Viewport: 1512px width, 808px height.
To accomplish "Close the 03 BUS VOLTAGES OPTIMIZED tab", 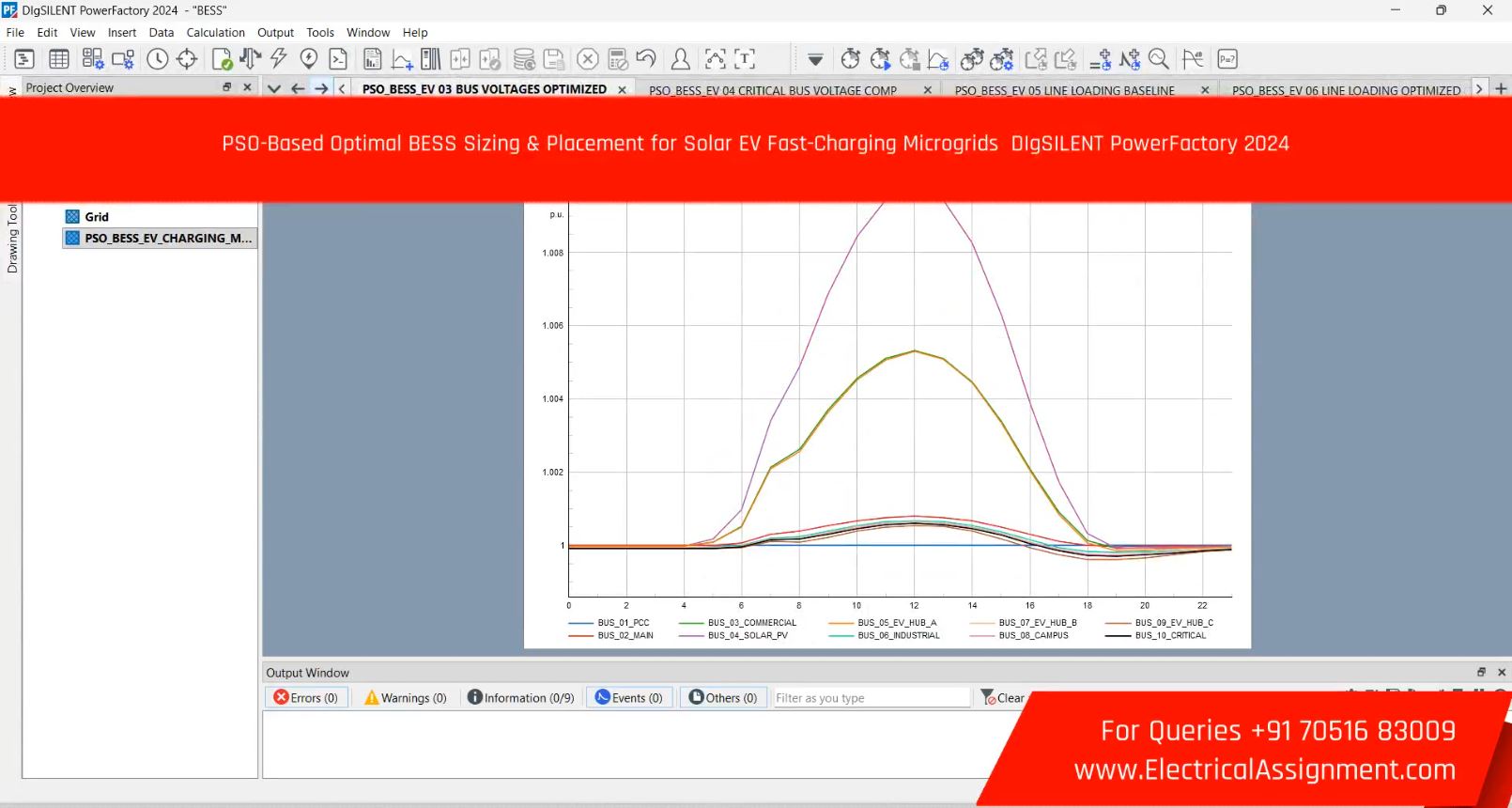I will click(x=622, y=89).
